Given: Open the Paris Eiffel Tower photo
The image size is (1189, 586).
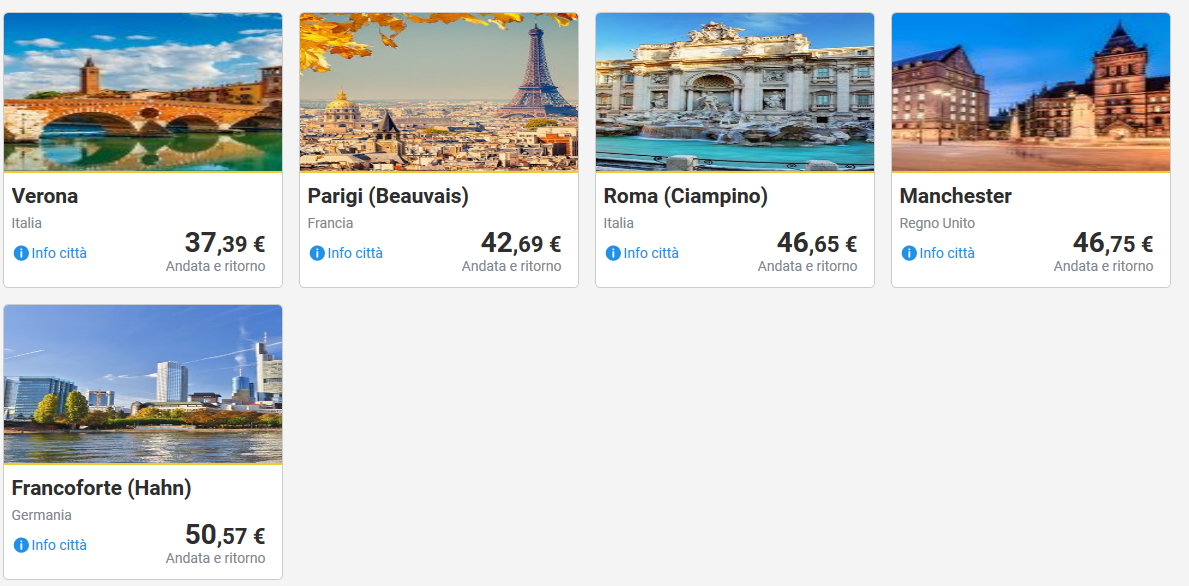Looking at the screenshot, I should (x=439, y=92).
